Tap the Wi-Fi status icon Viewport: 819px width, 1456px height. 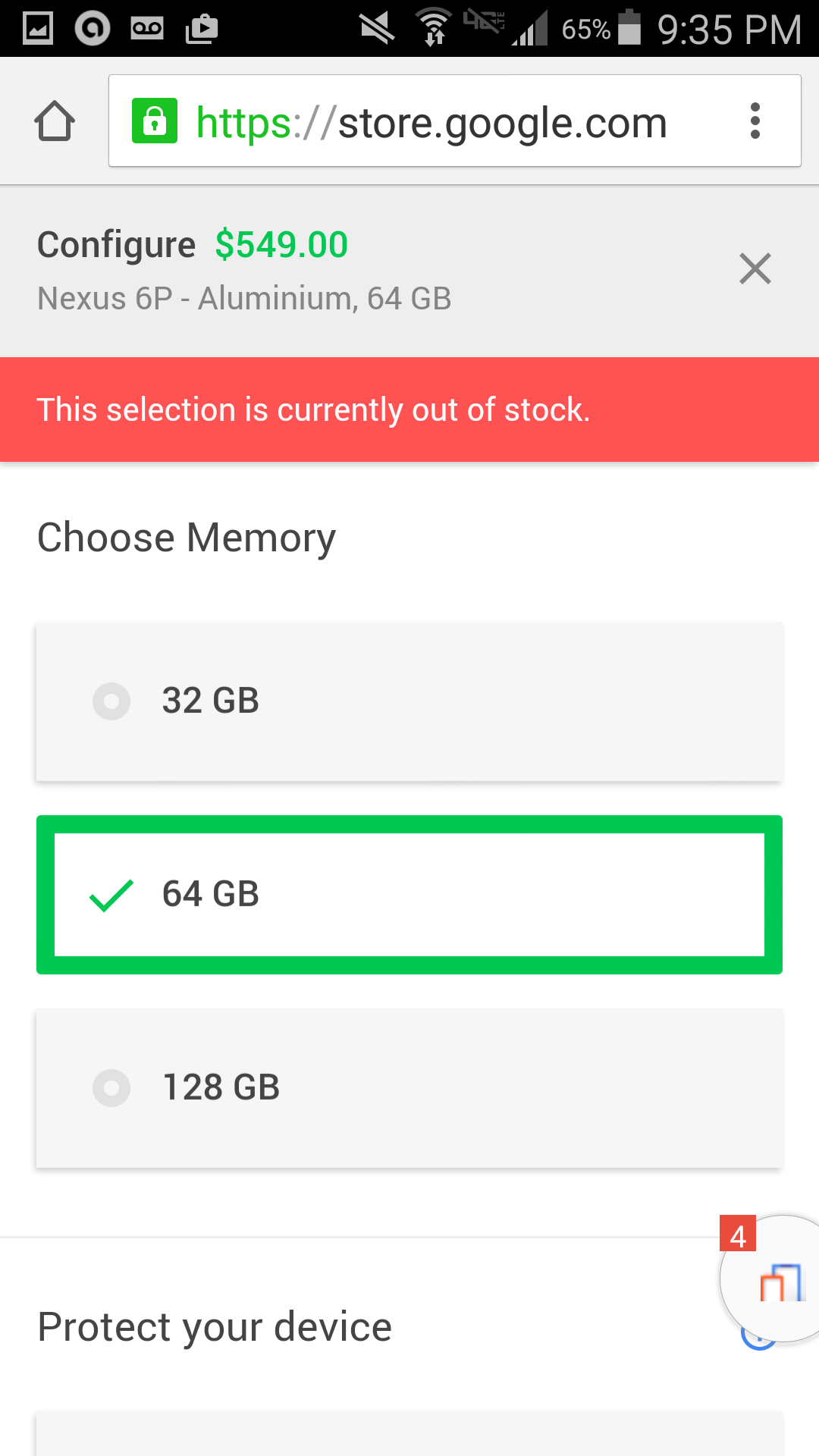(x=435, y=27)
